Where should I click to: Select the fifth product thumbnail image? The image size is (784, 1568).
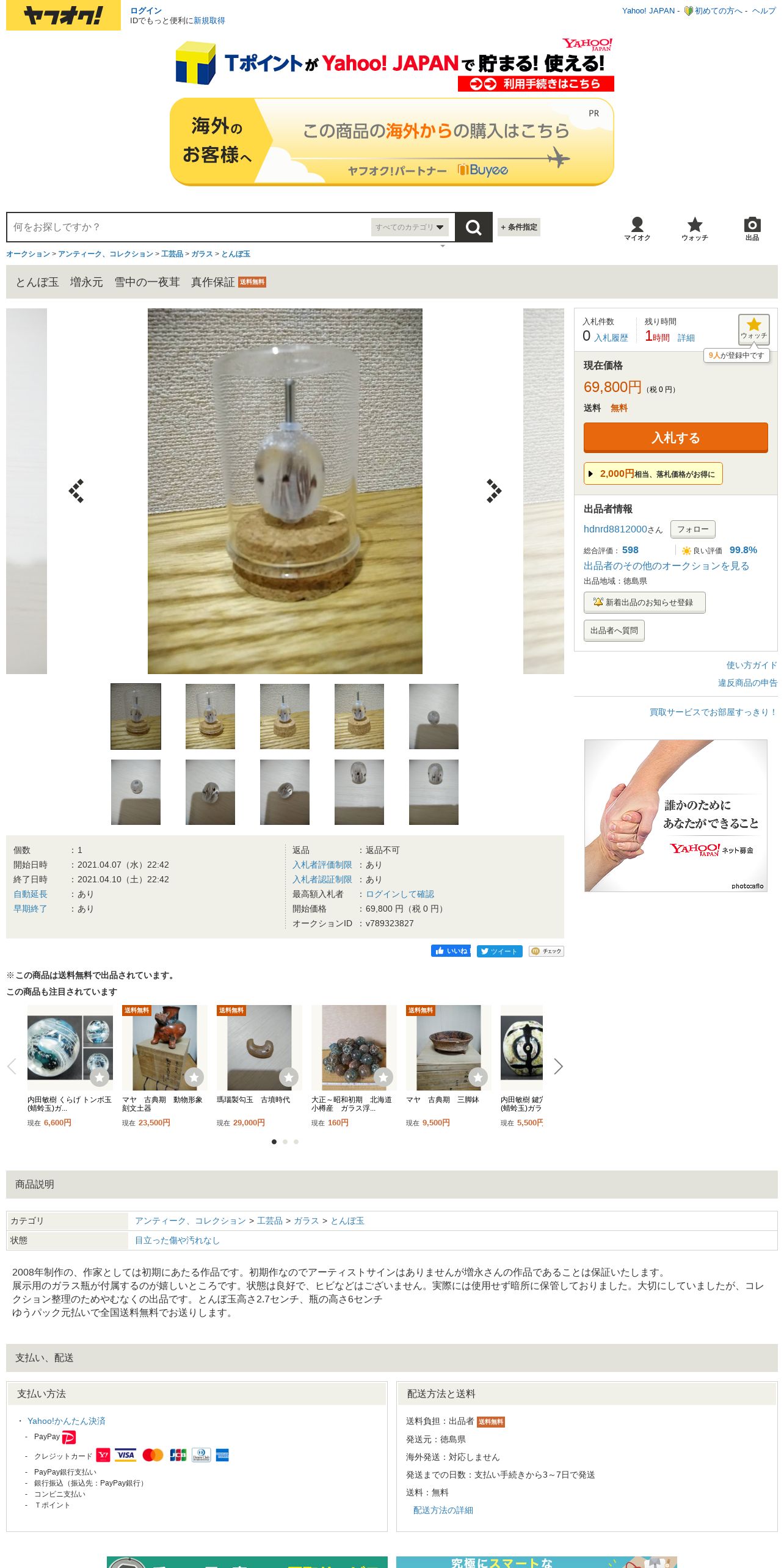point(434,716)
